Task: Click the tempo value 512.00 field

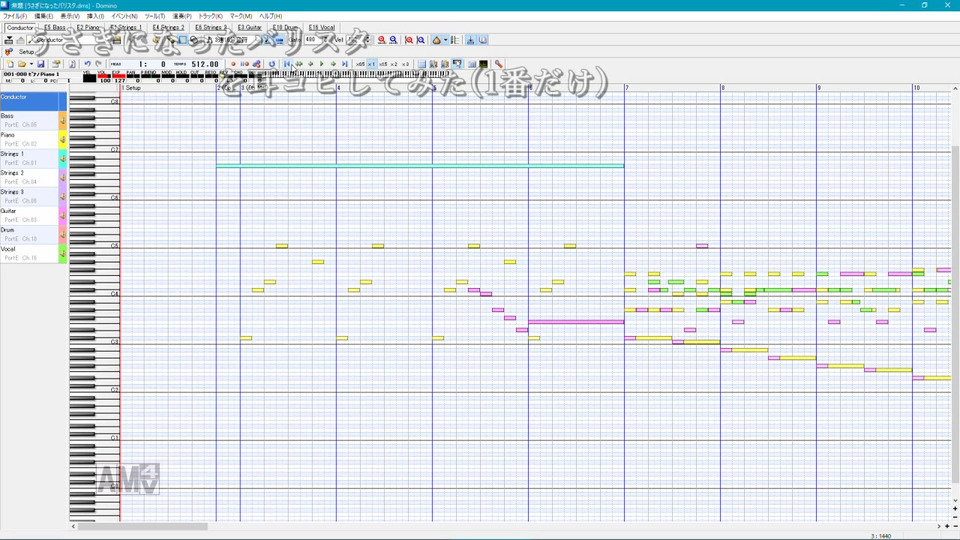Action: pyautogui.click(x=204, y=64)
